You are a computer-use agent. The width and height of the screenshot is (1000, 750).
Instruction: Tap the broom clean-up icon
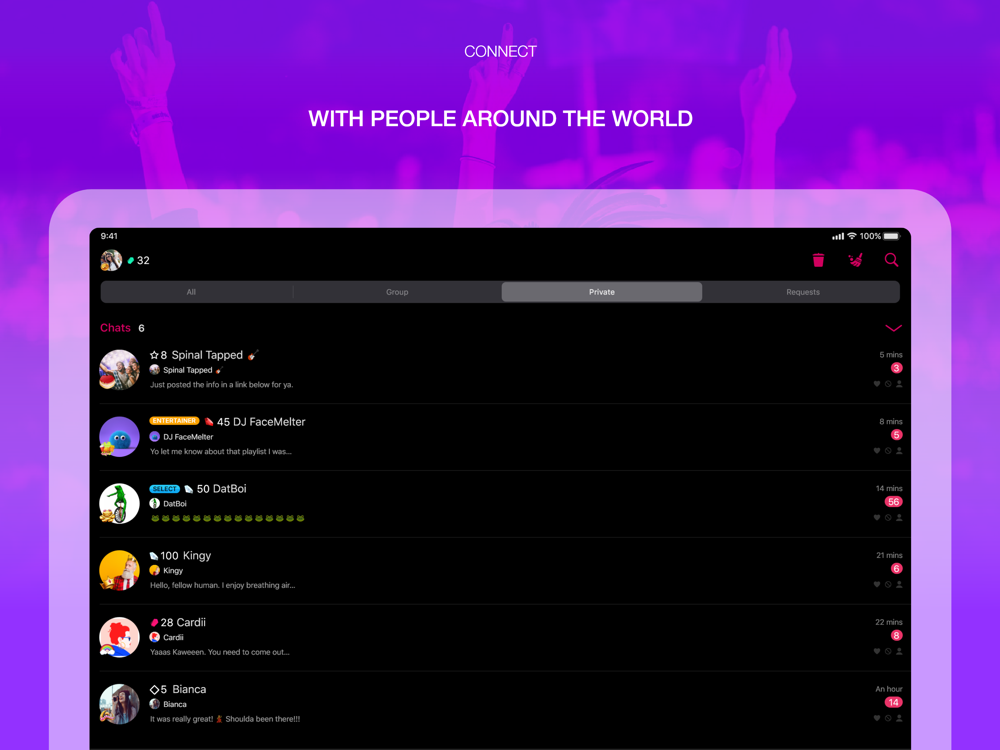point(855,260)
